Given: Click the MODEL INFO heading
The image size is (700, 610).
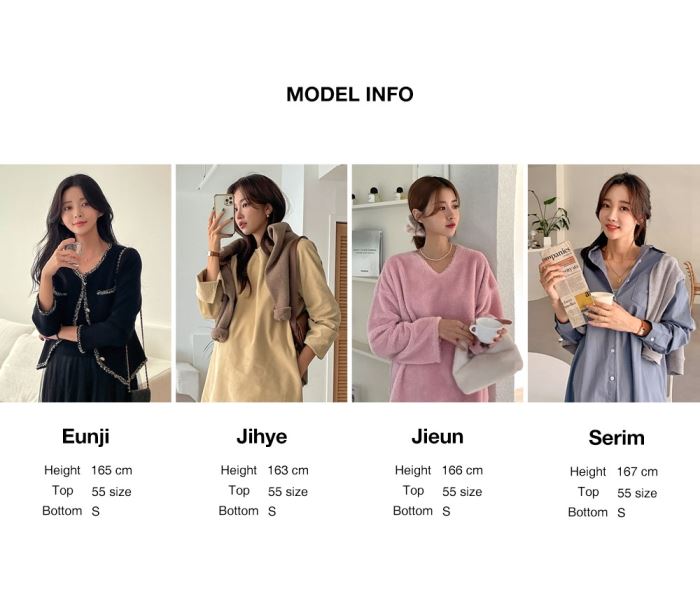Looking at the screenshot, I should pos(350,94).
